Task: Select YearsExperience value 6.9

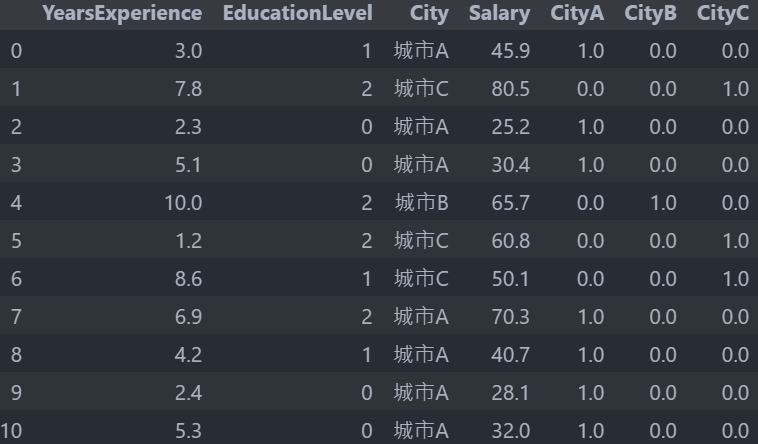Action: tap(189, 317)
